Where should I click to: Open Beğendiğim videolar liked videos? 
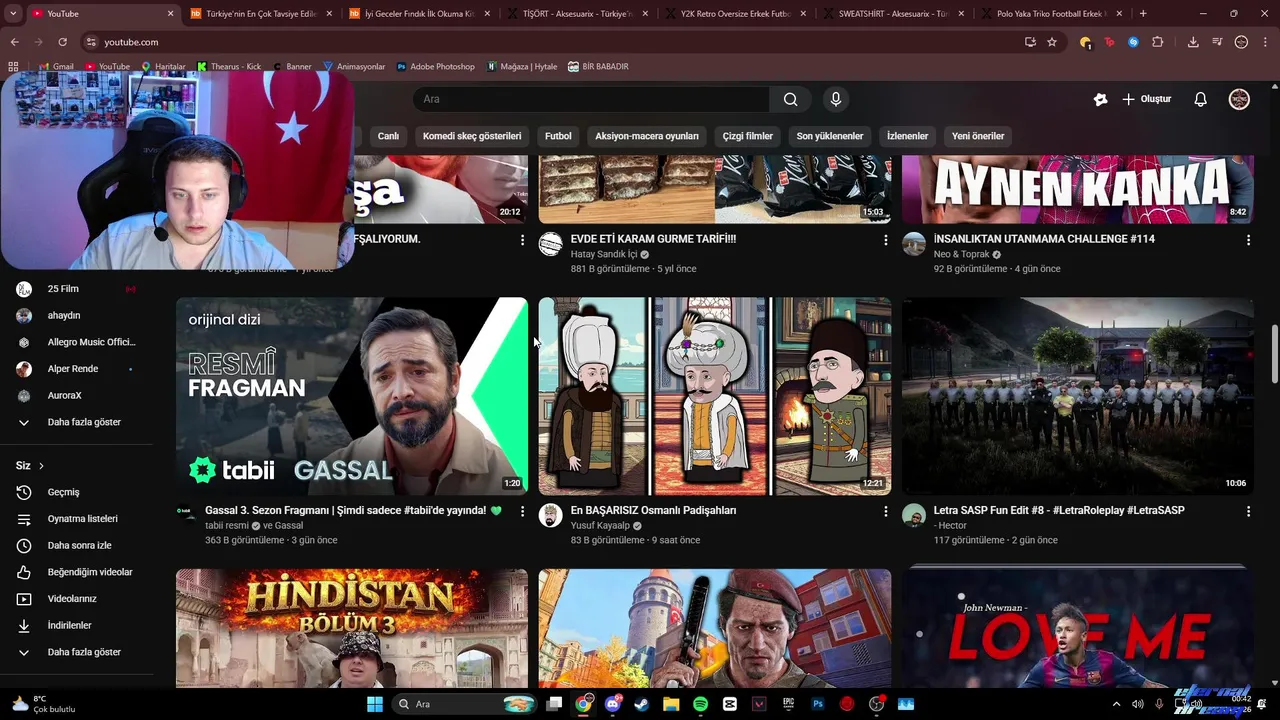pos(76,572)
